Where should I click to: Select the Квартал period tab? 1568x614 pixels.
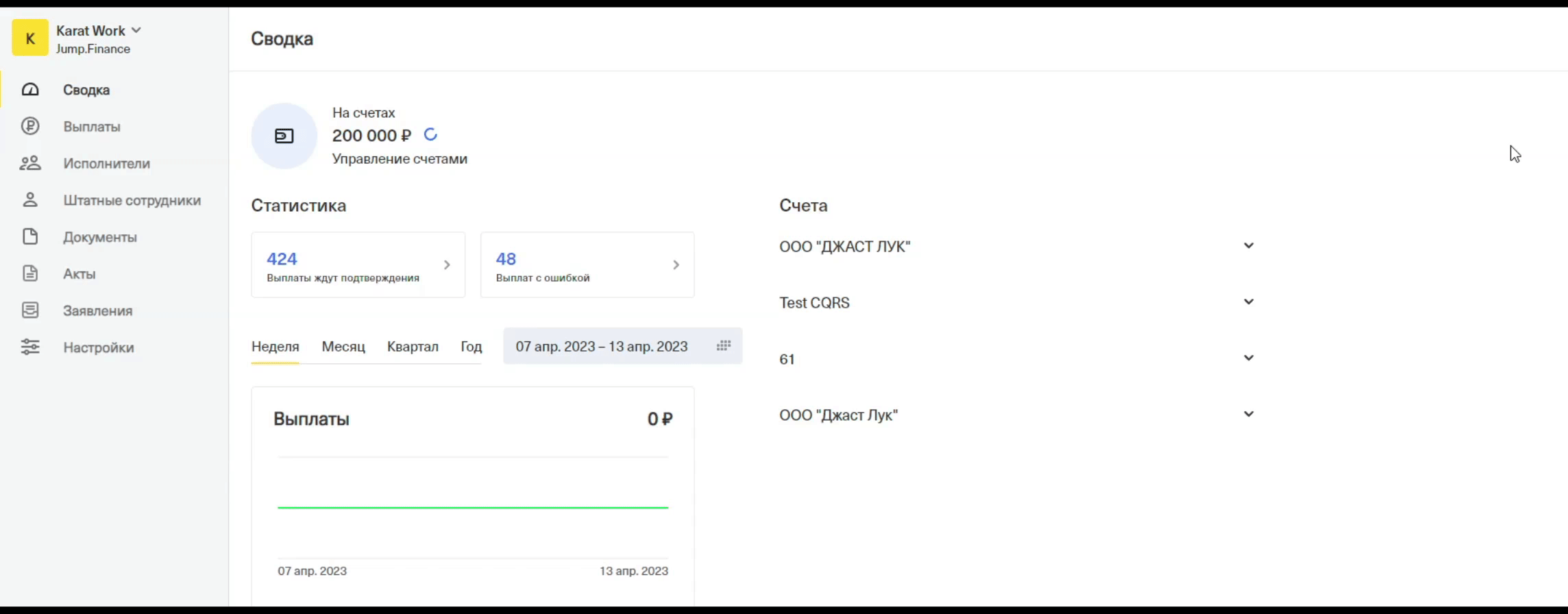point(413,347)
